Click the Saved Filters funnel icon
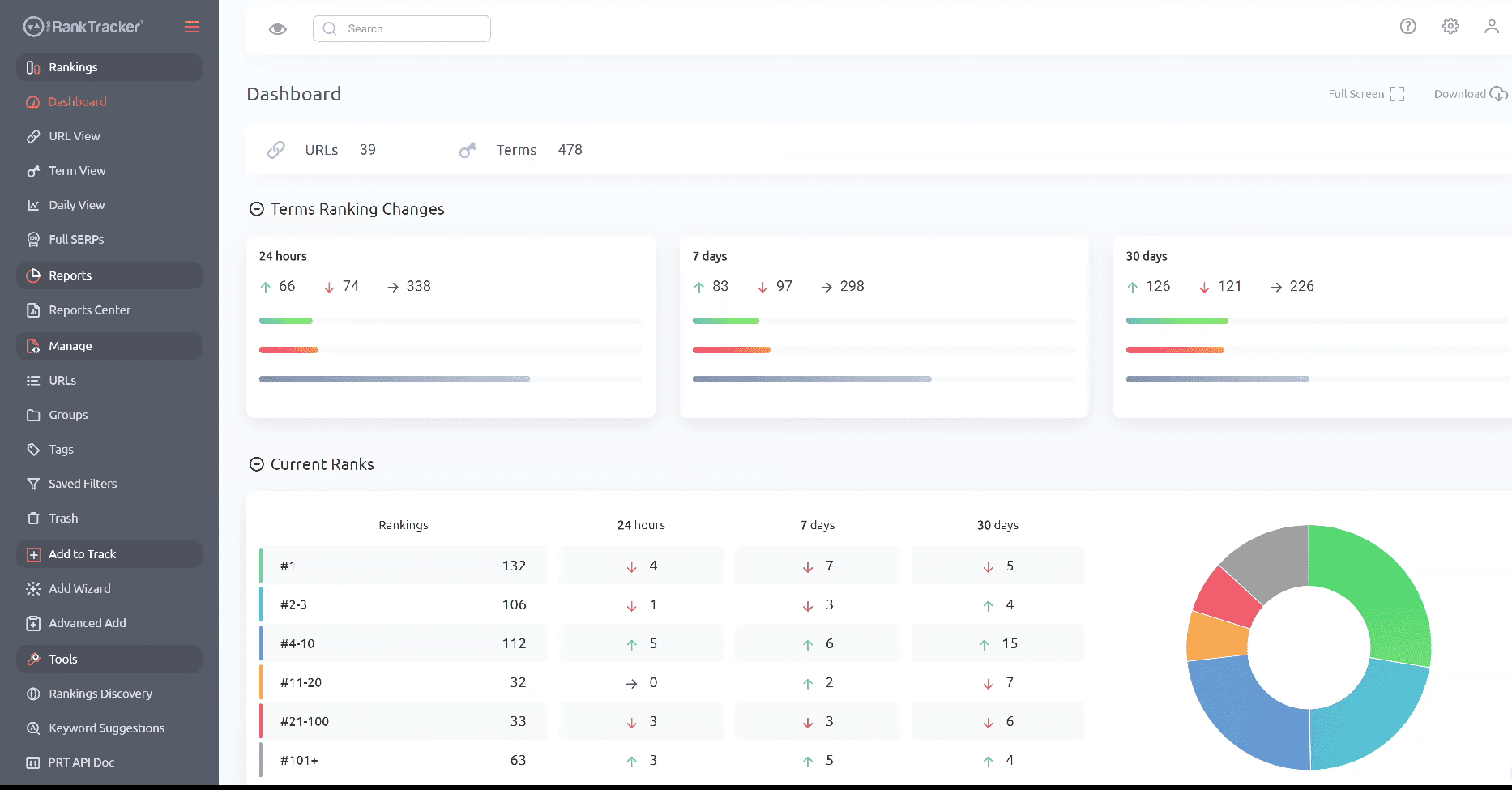Screen dimensions: 1512x790 tap(33, 484)
